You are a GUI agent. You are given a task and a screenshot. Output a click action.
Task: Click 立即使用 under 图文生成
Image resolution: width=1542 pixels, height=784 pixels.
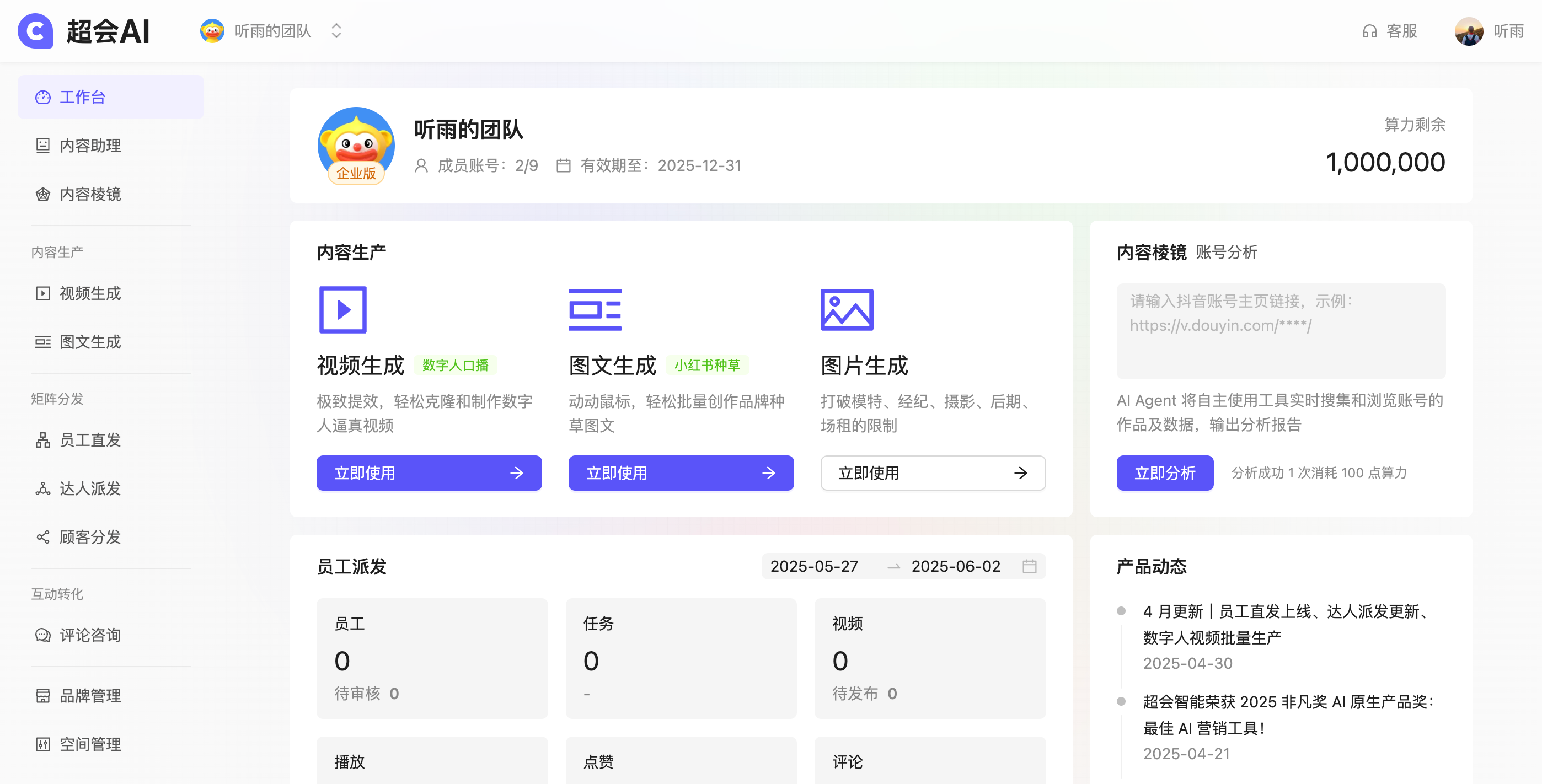click(x=681, y=473)
